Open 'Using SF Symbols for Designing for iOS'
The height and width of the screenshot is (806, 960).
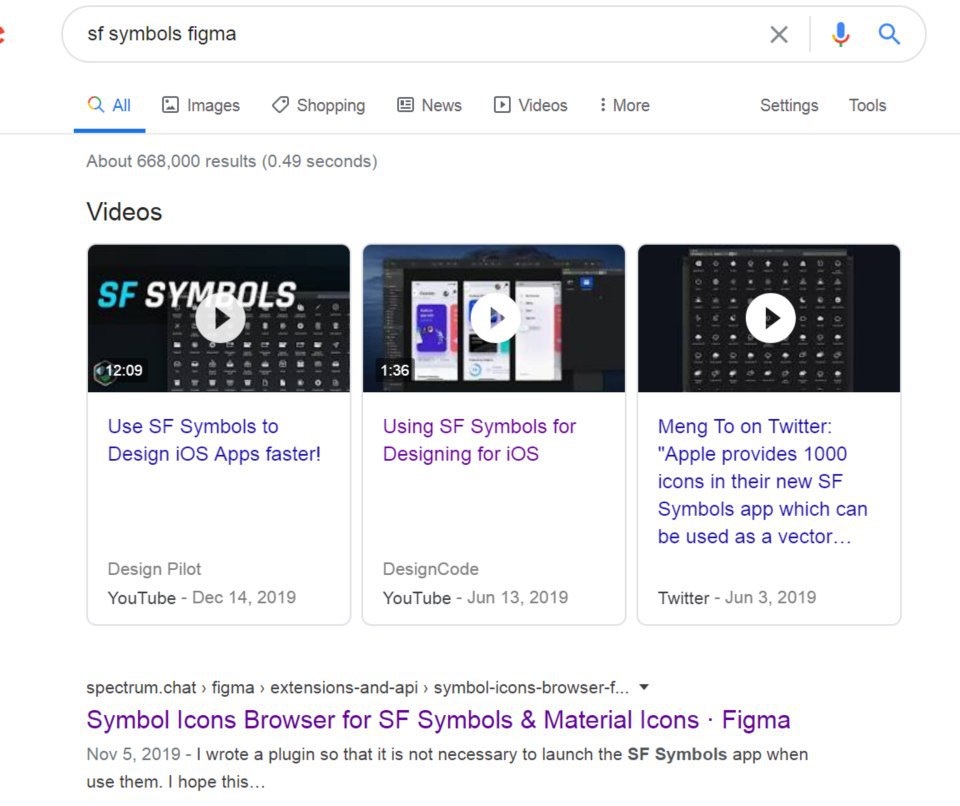pyautogui.click(x=479, y=440)
